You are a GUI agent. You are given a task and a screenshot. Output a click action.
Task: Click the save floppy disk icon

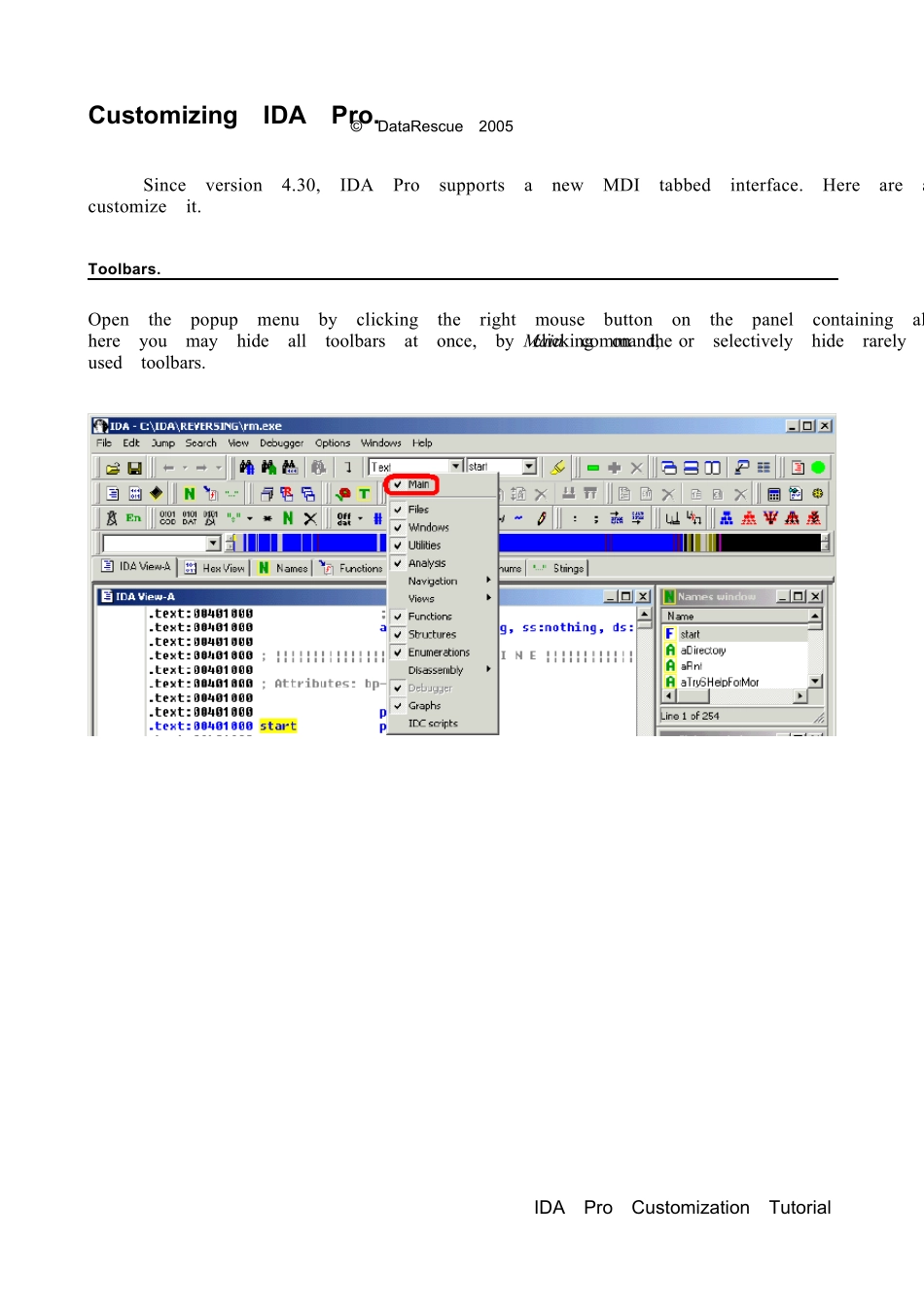(x=135, y=468)
